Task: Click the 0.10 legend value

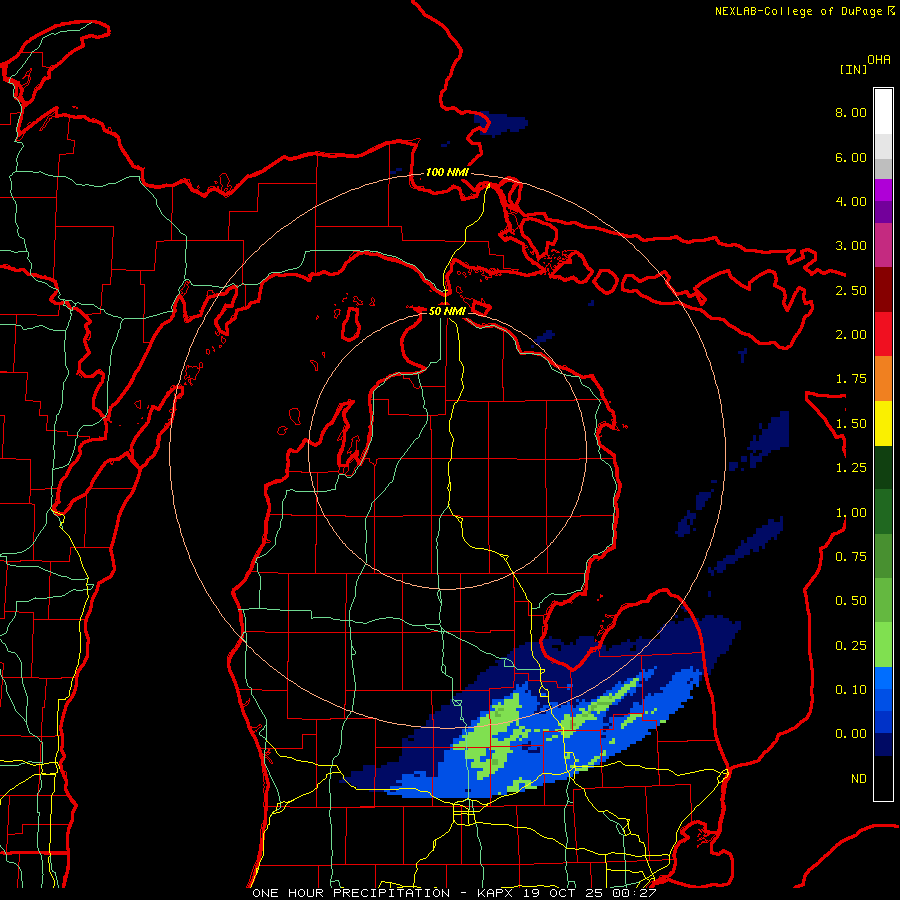Action: 851,690
